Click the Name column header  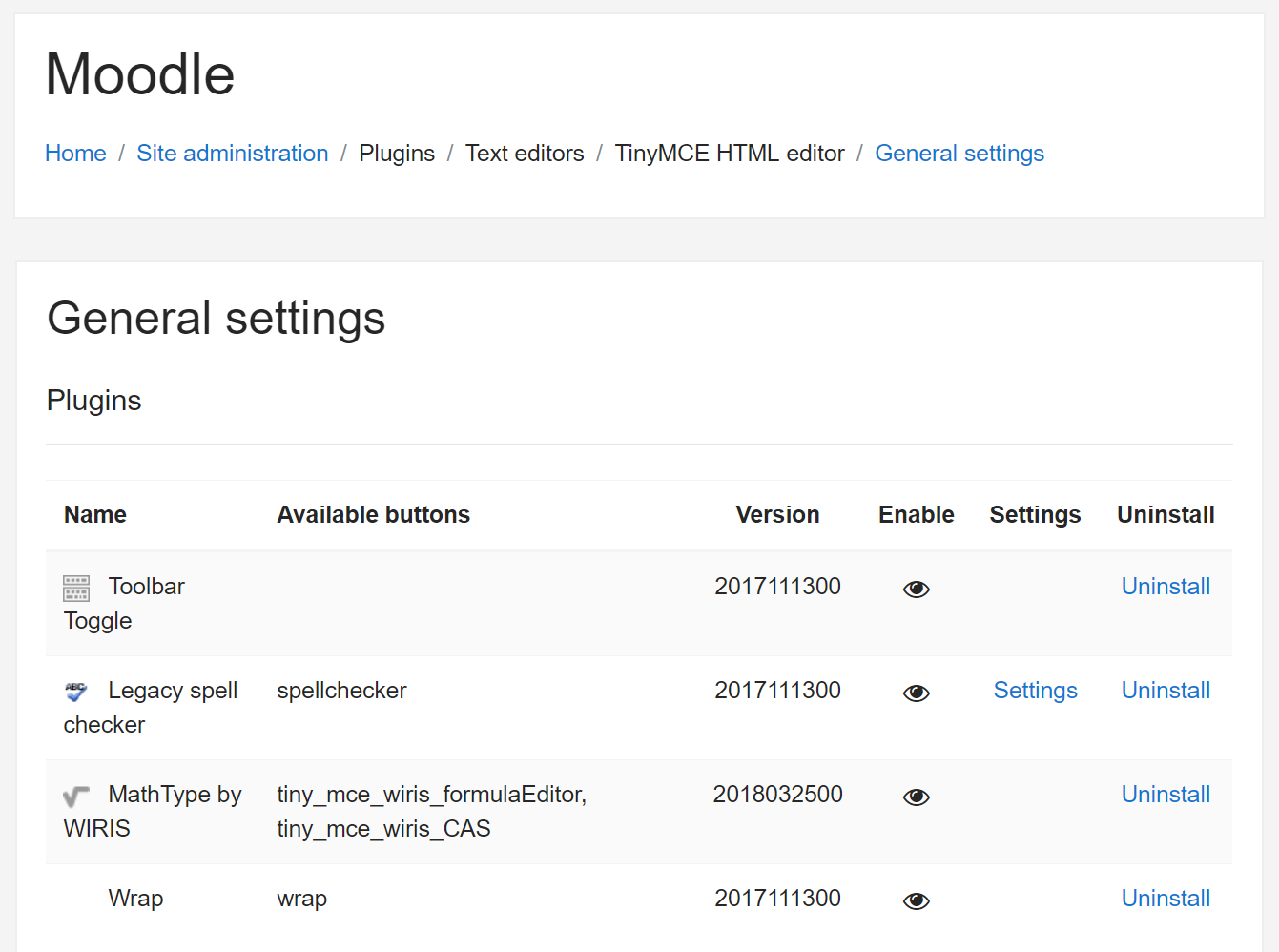coord(95,515)
